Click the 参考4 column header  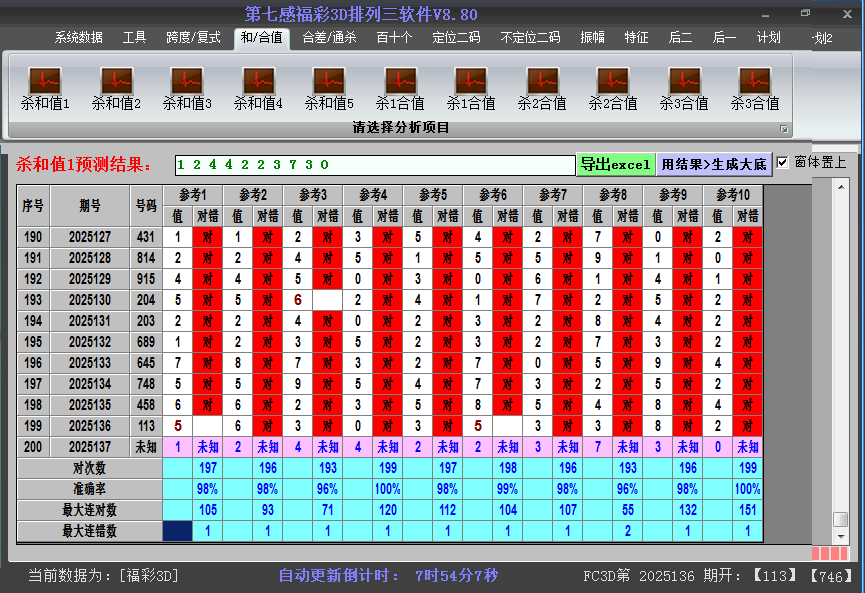pyautogui.click(x=373, y=195)
